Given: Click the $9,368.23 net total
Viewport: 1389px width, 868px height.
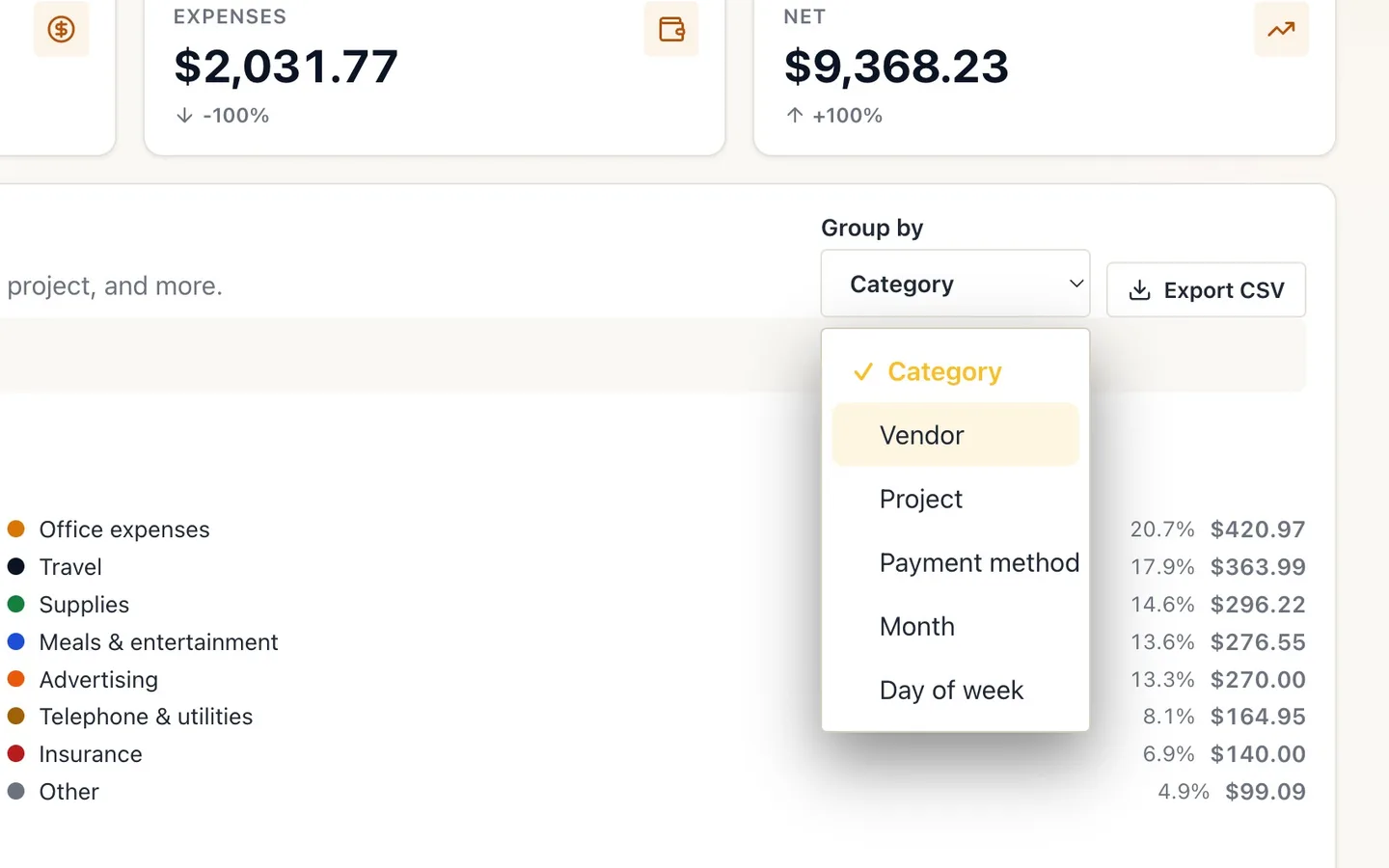Looking at the screenshot, I should coord(896,67).
